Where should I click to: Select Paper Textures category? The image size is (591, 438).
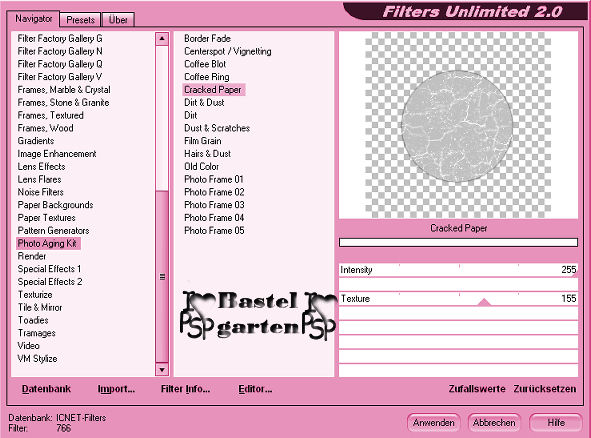tap(46, 218)
